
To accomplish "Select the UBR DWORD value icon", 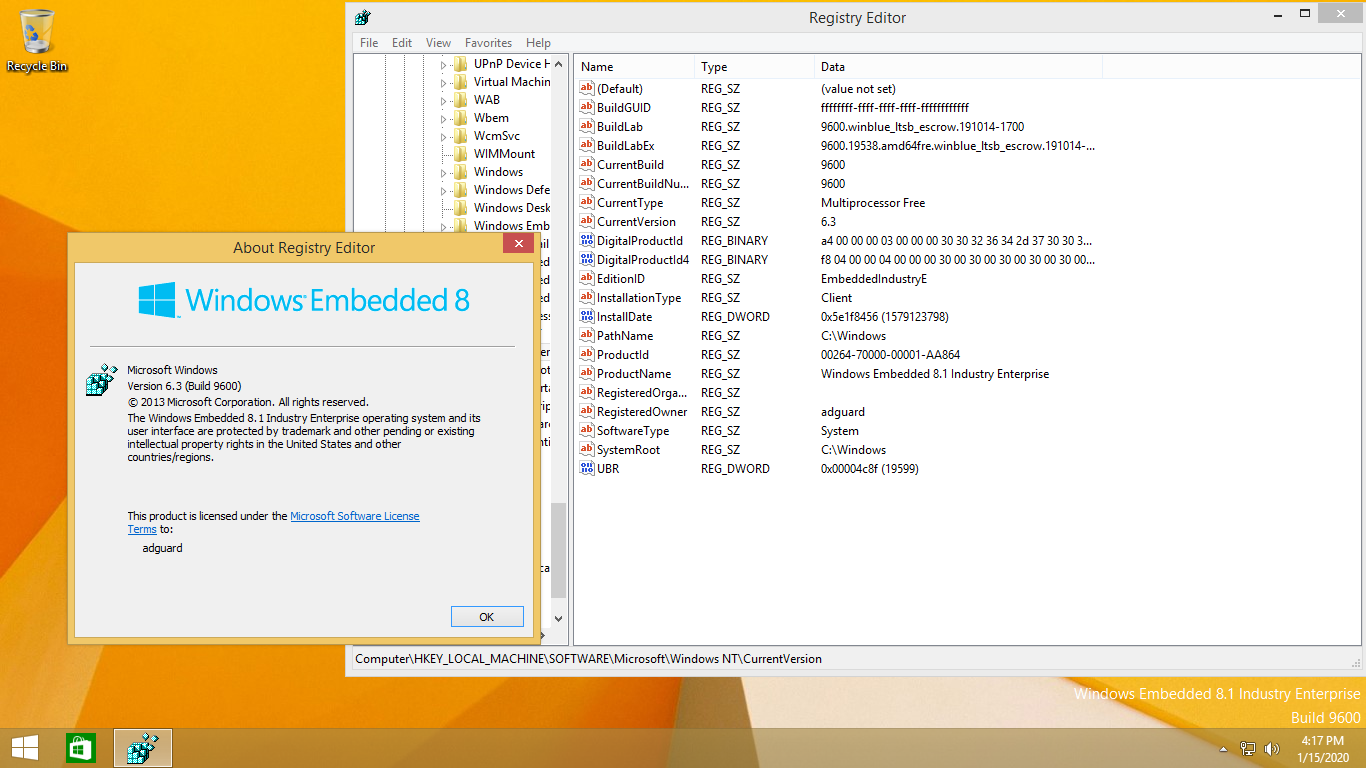I will [587, 469].
